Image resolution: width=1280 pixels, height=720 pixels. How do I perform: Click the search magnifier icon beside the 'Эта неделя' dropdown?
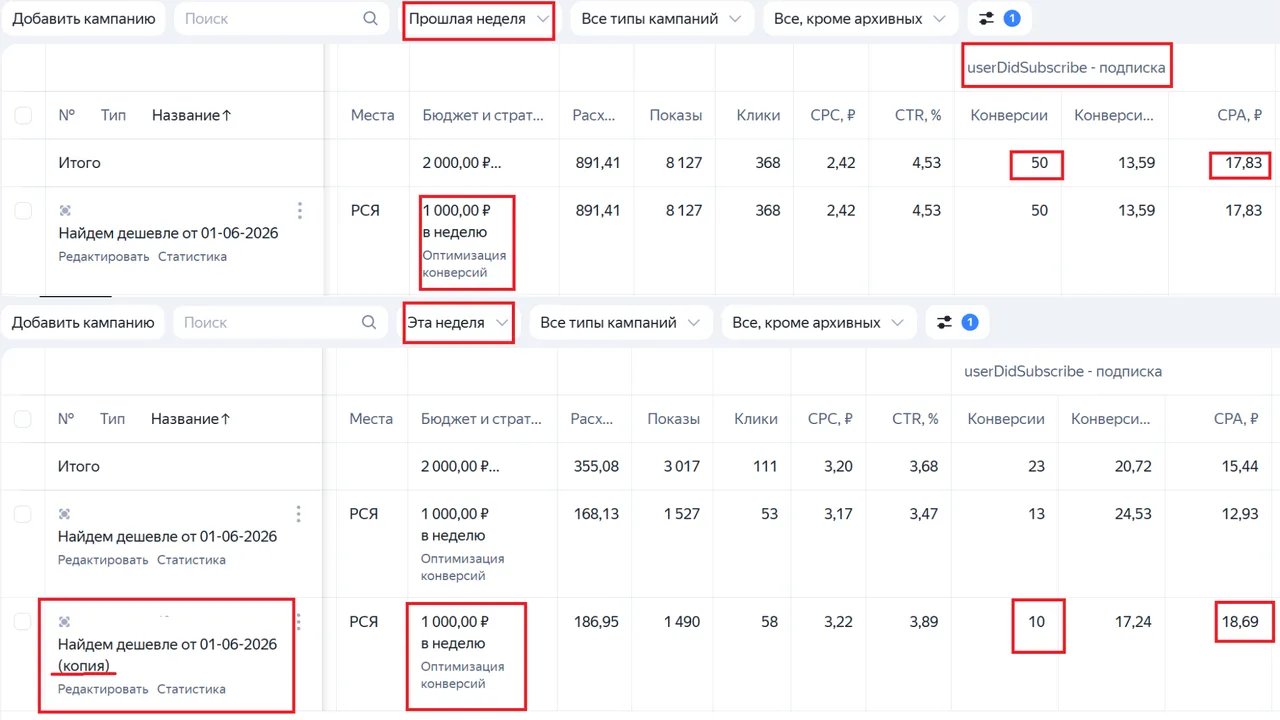(x=369, y=322)
